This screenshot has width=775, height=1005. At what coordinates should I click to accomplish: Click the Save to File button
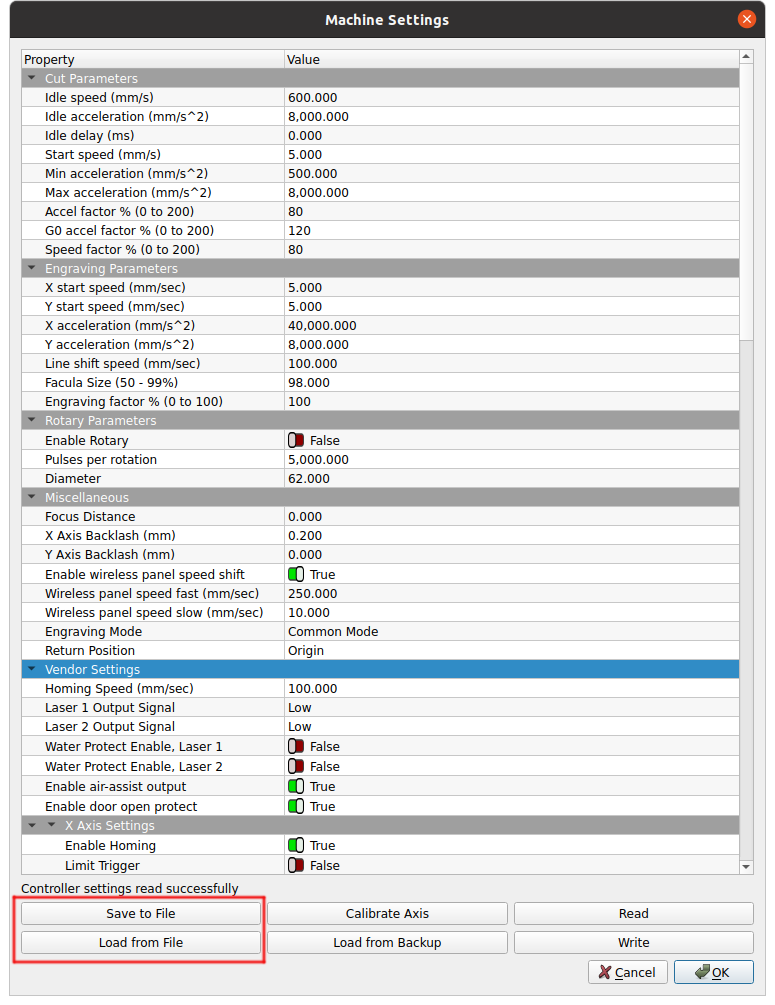click(x=141, y=914)
